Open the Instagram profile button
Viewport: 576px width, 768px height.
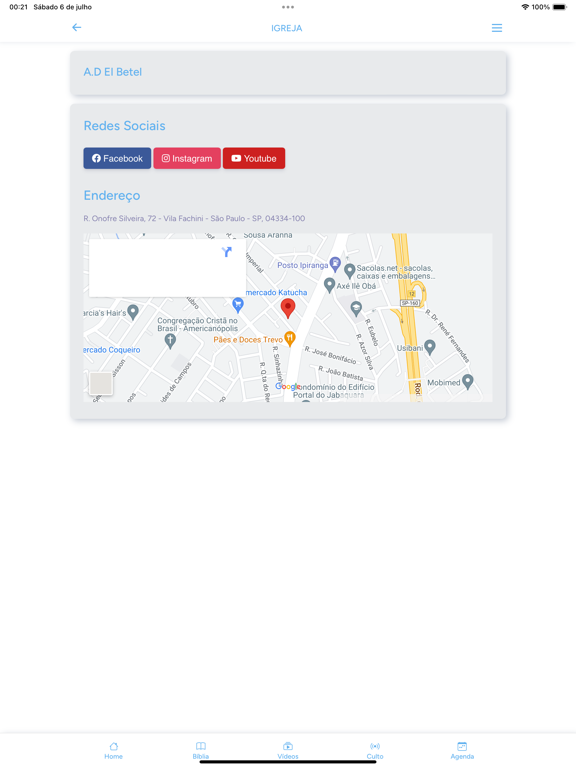point(187,158)
